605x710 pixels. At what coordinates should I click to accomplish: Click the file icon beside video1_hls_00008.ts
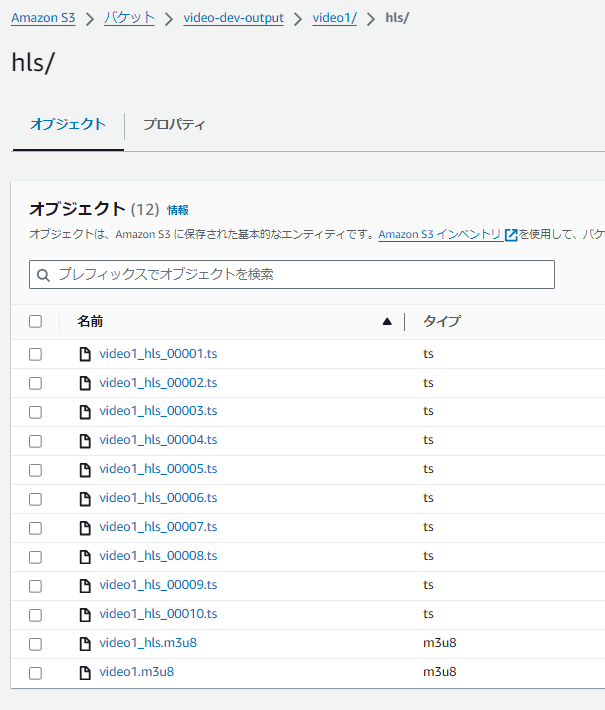[85, 557]
